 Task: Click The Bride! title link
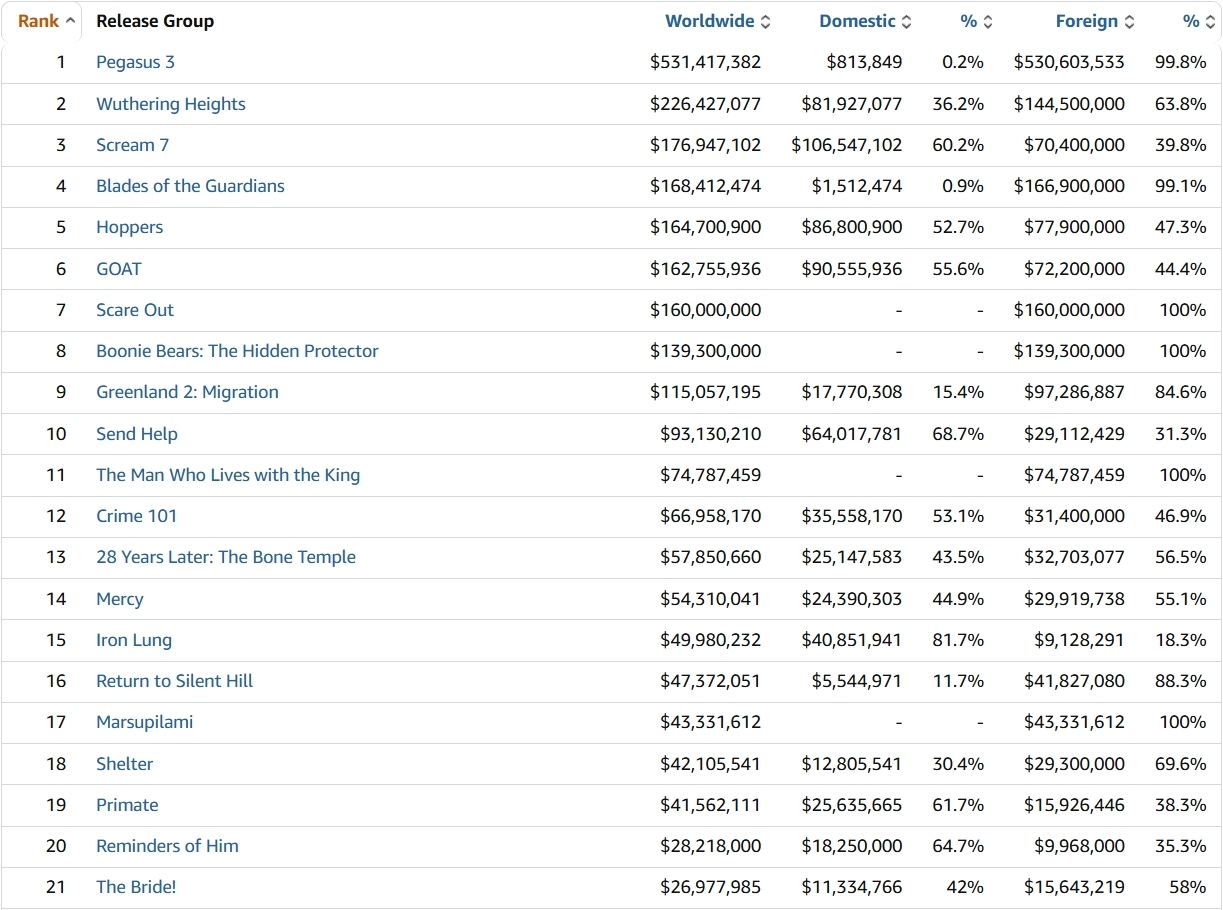(136, 887)
